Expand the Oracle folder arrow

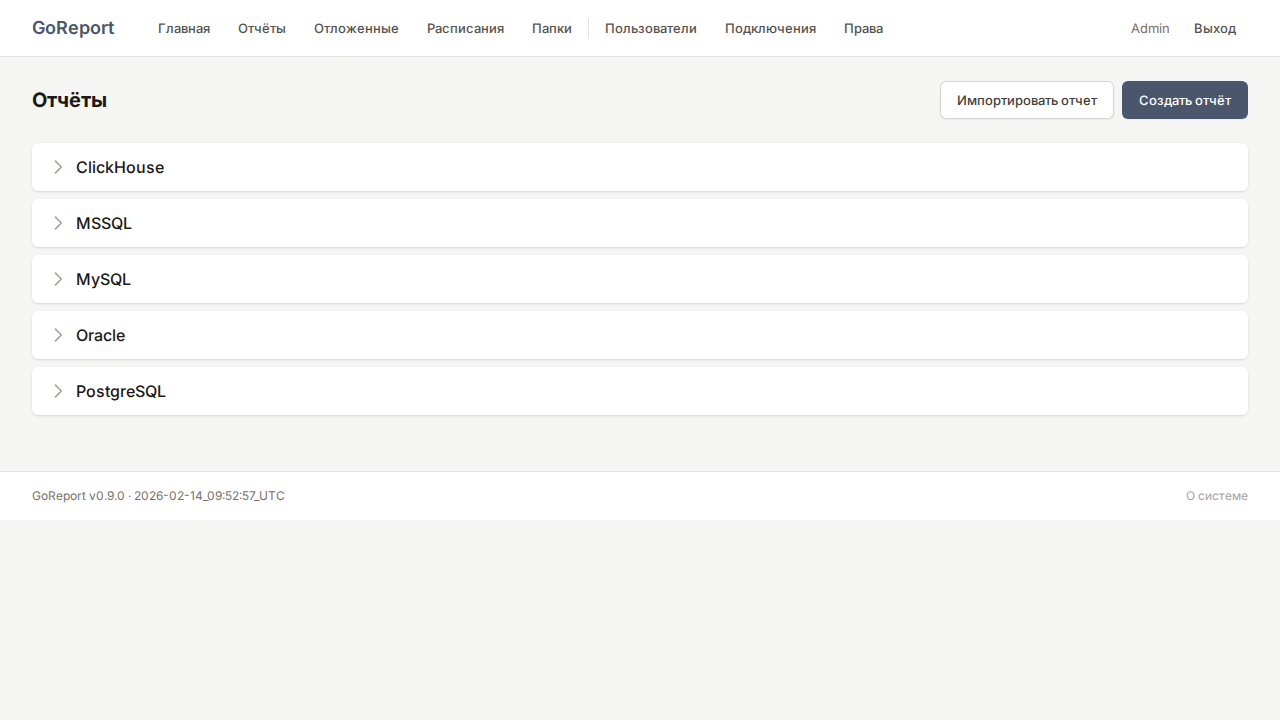tap(58, 335)
